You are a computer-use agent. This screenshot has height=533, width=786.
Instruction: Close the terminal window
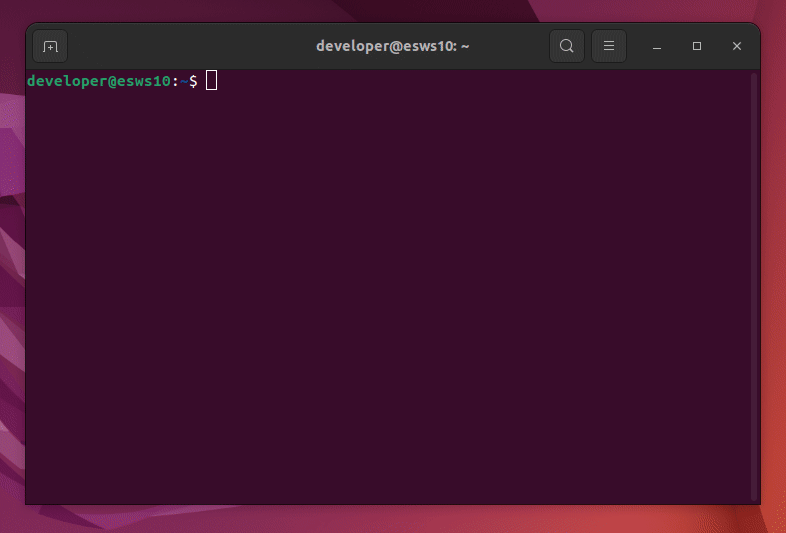tap(736, 46)
